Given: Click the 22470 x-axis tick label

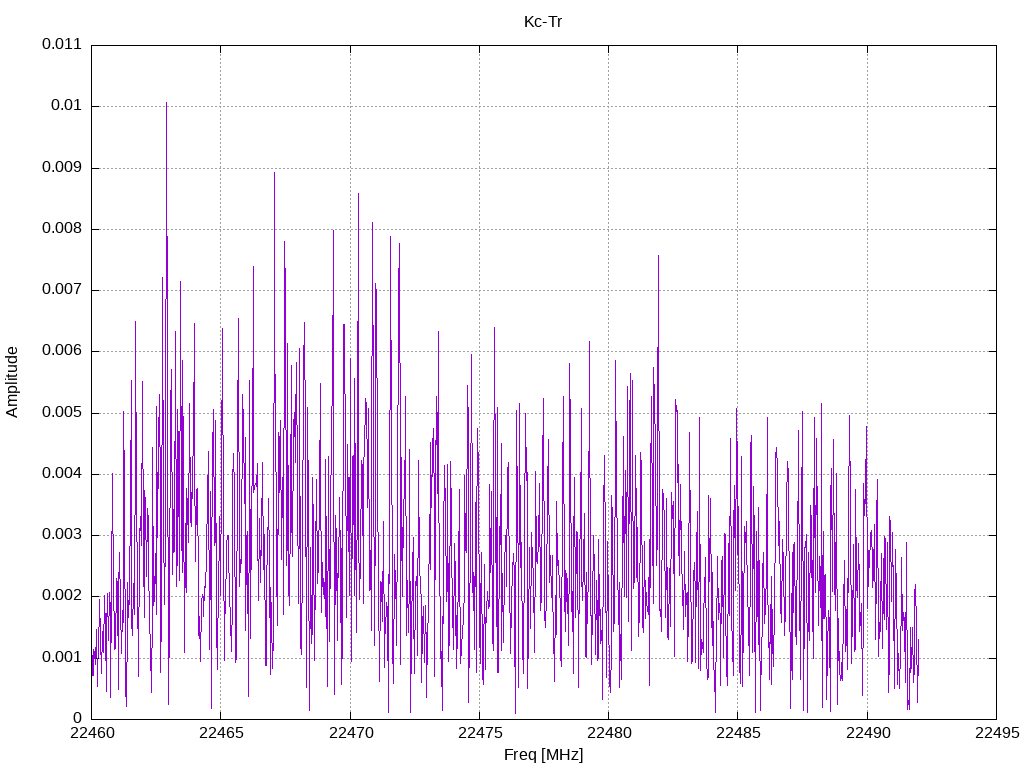Looking at the screenshot, I should (x=351, y=733).
